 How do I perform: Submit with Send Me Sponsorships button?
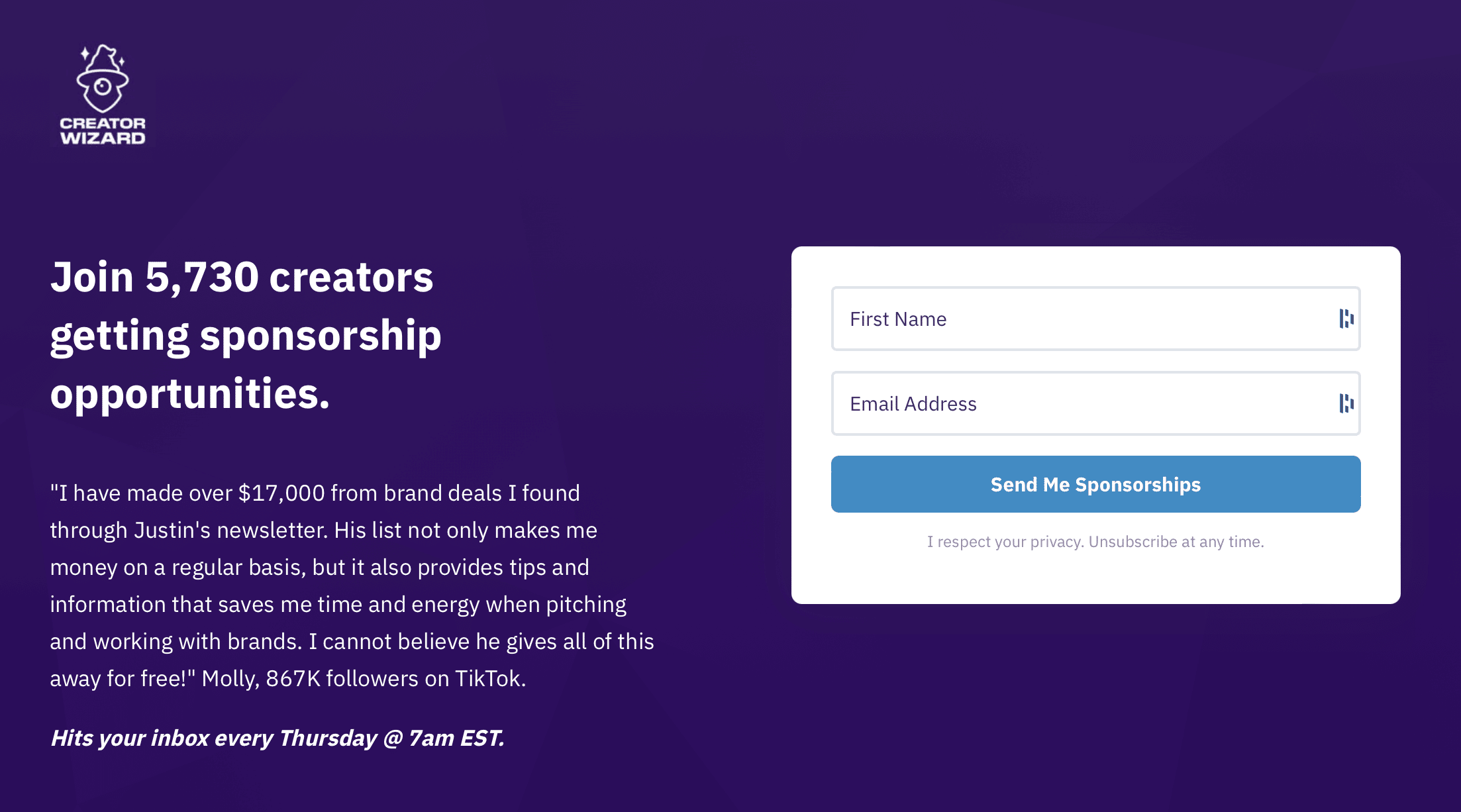click(x=1095, y=484)
